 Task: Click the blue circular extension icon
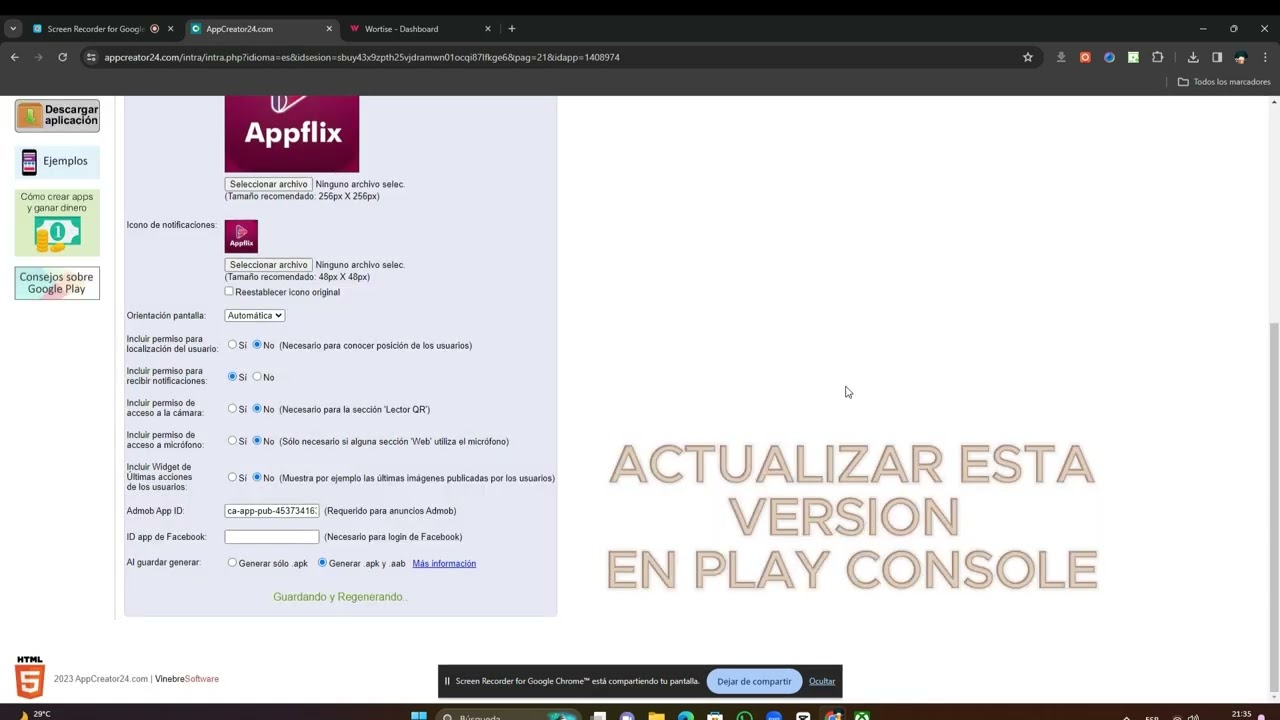click(x=1109, y=57)
